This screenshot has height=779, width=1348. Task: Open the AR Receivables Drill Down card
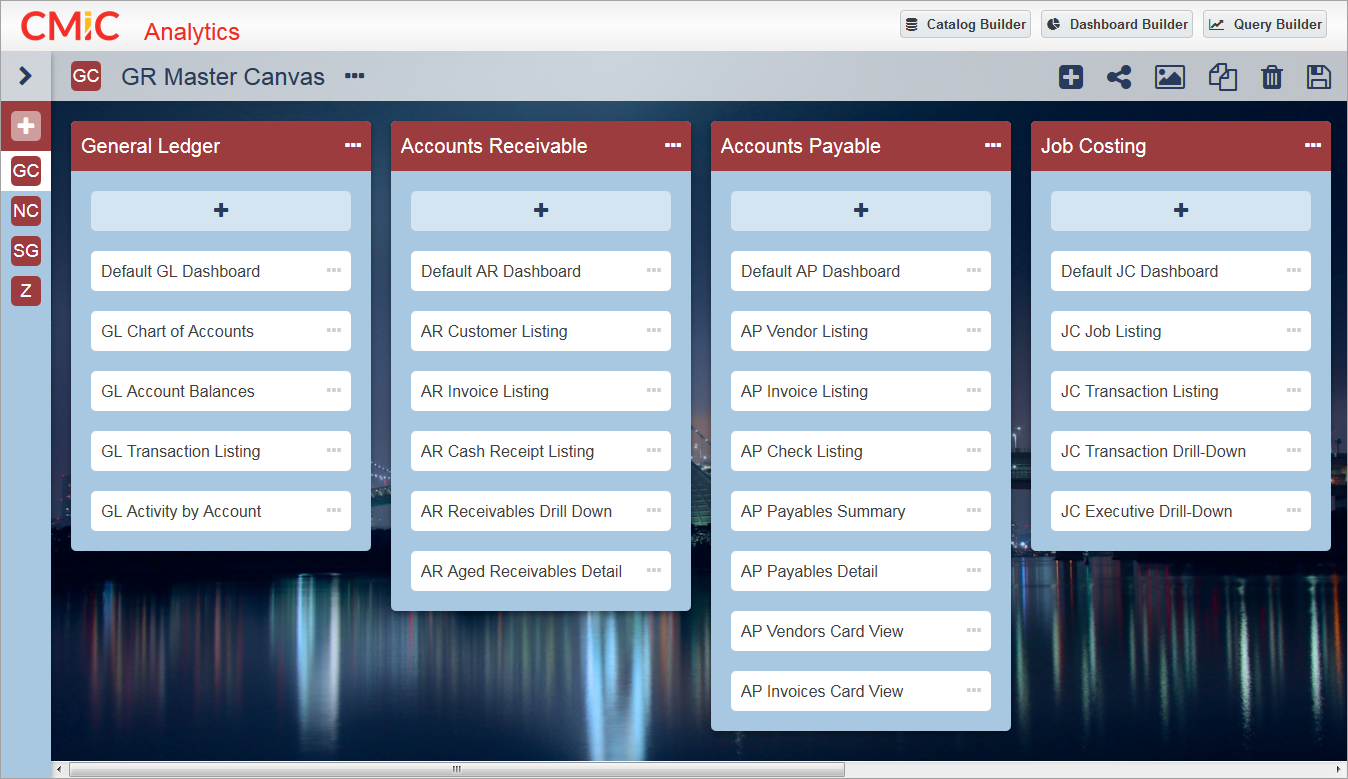(541, 511)
